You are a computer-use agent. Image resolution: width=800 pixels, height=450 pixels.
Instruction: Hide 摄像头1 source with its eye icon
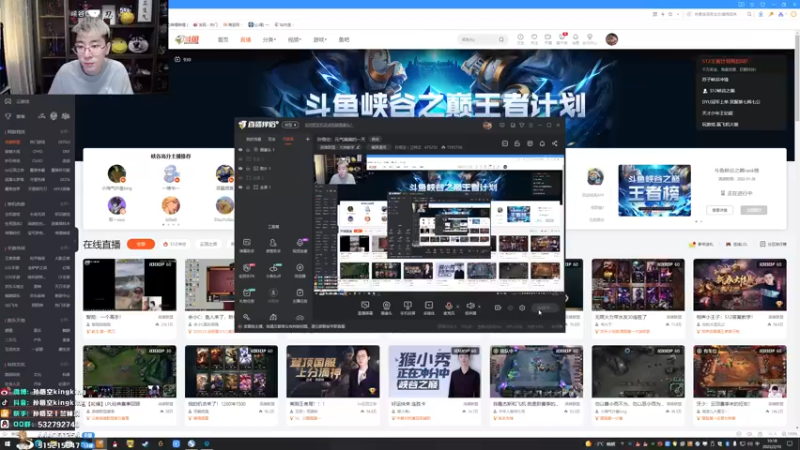[x=240, y=150]
